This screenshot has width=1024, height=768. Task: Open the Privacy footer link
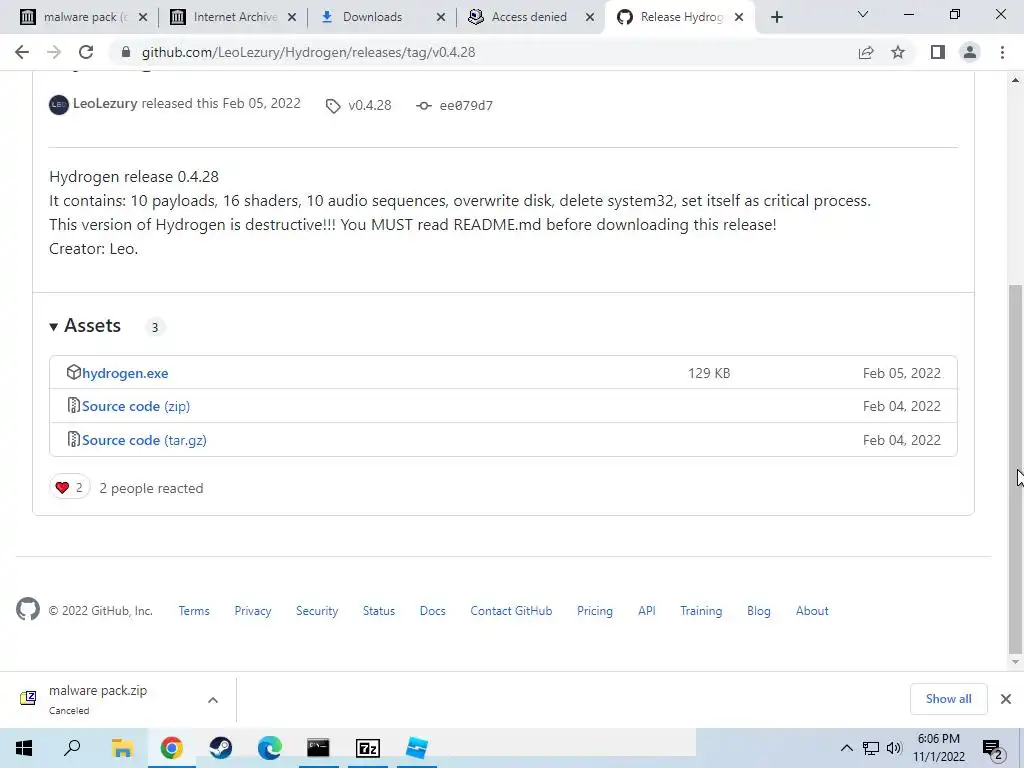click(x=253, y=611)
